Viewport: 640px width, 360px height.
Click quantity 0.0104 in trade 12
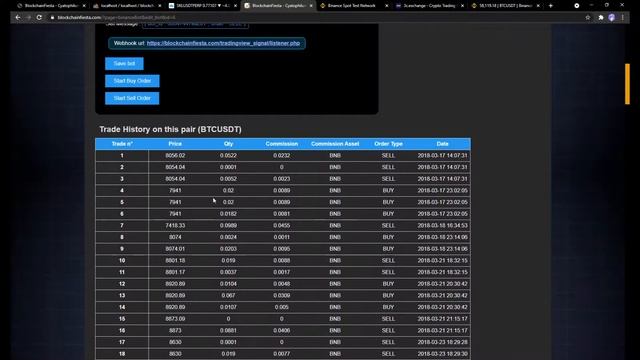pos(228,284)
